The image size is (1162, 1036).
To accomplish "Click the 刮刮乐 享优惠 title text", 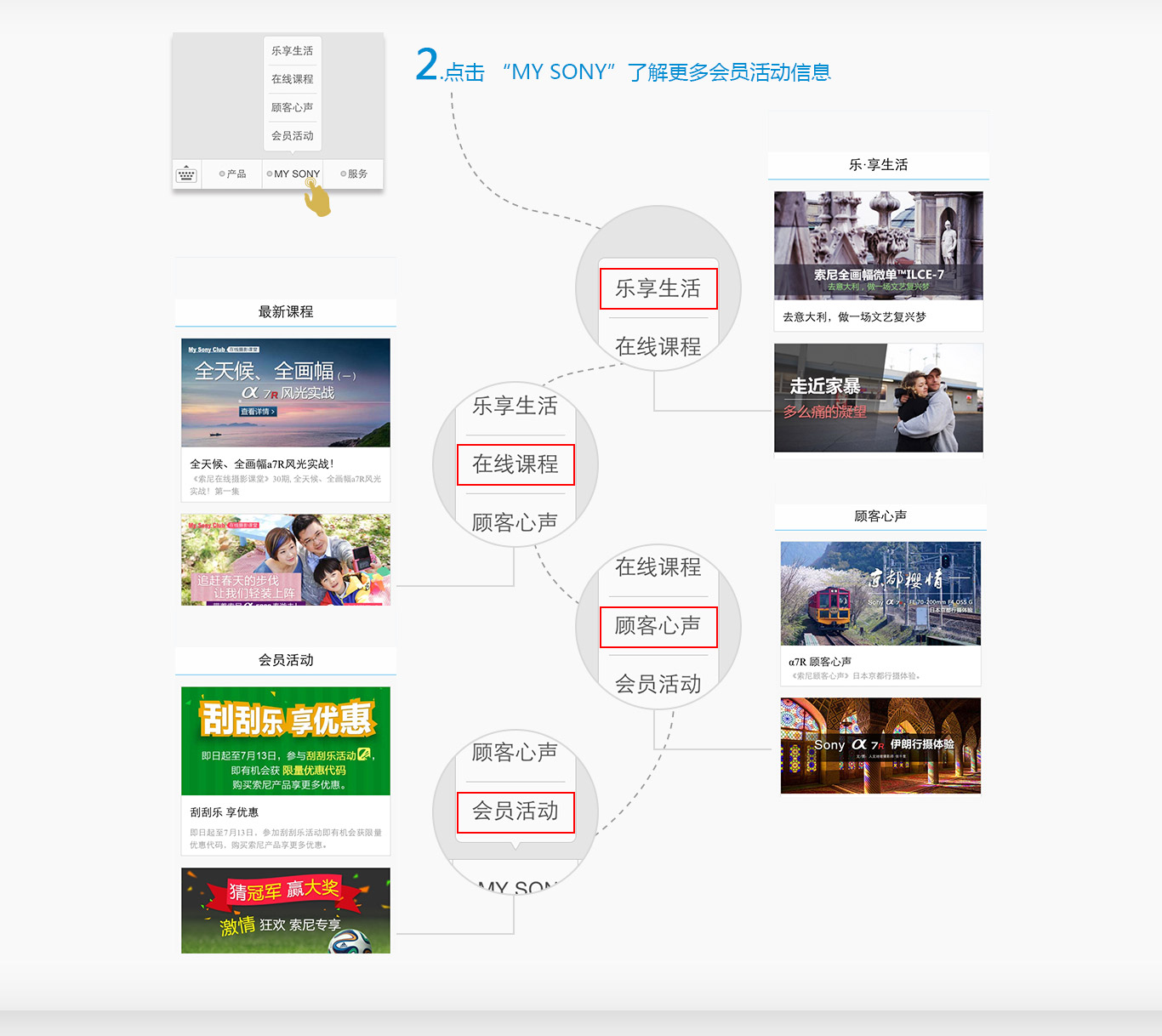I will (x=225, y=812).
